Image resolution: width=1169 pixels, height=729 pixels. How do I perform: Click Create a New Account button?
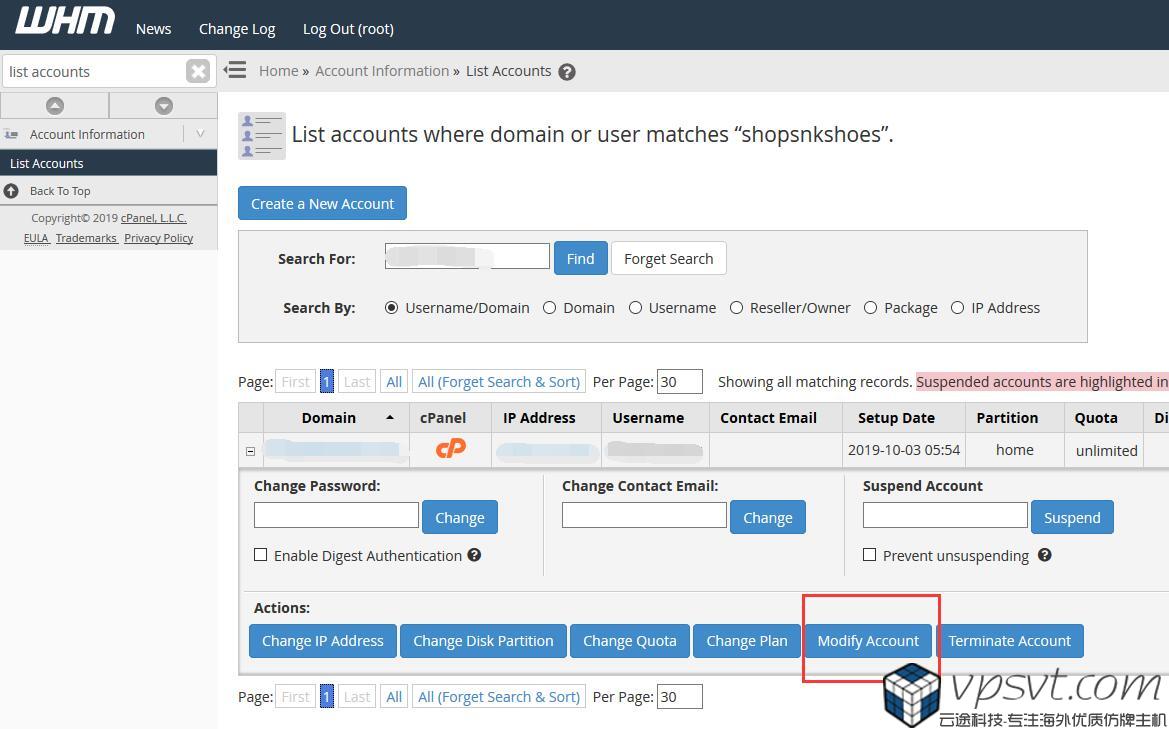pos(322,203)
